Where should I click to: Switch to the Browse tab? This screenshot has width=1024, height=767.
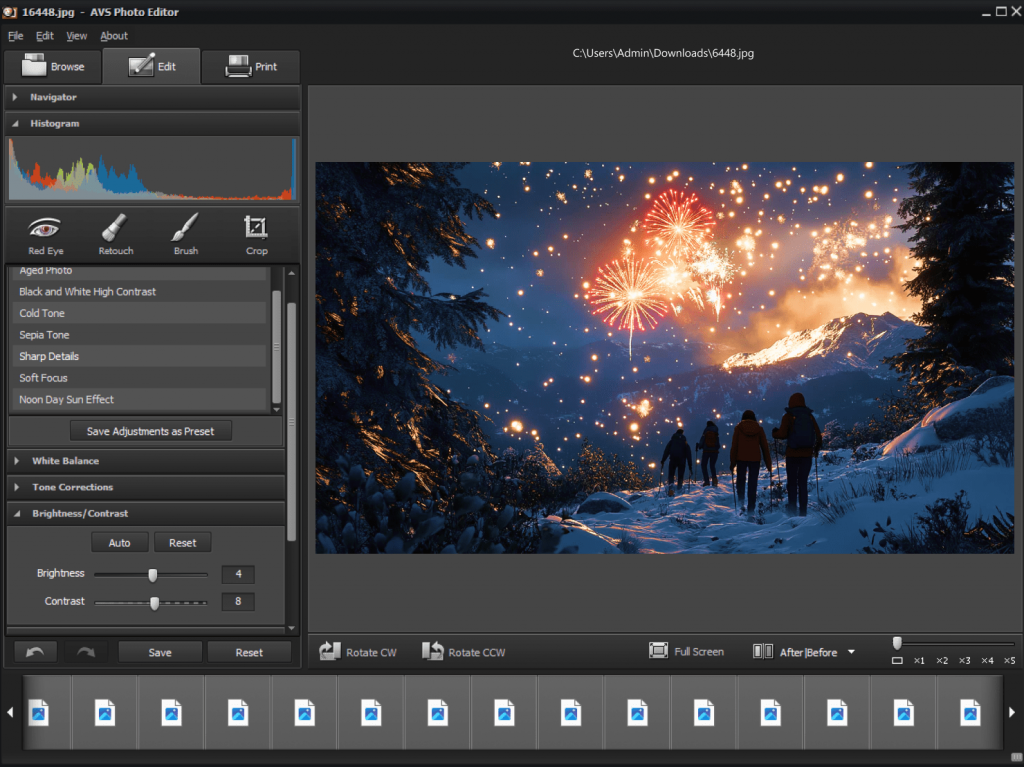pos(52,67)
